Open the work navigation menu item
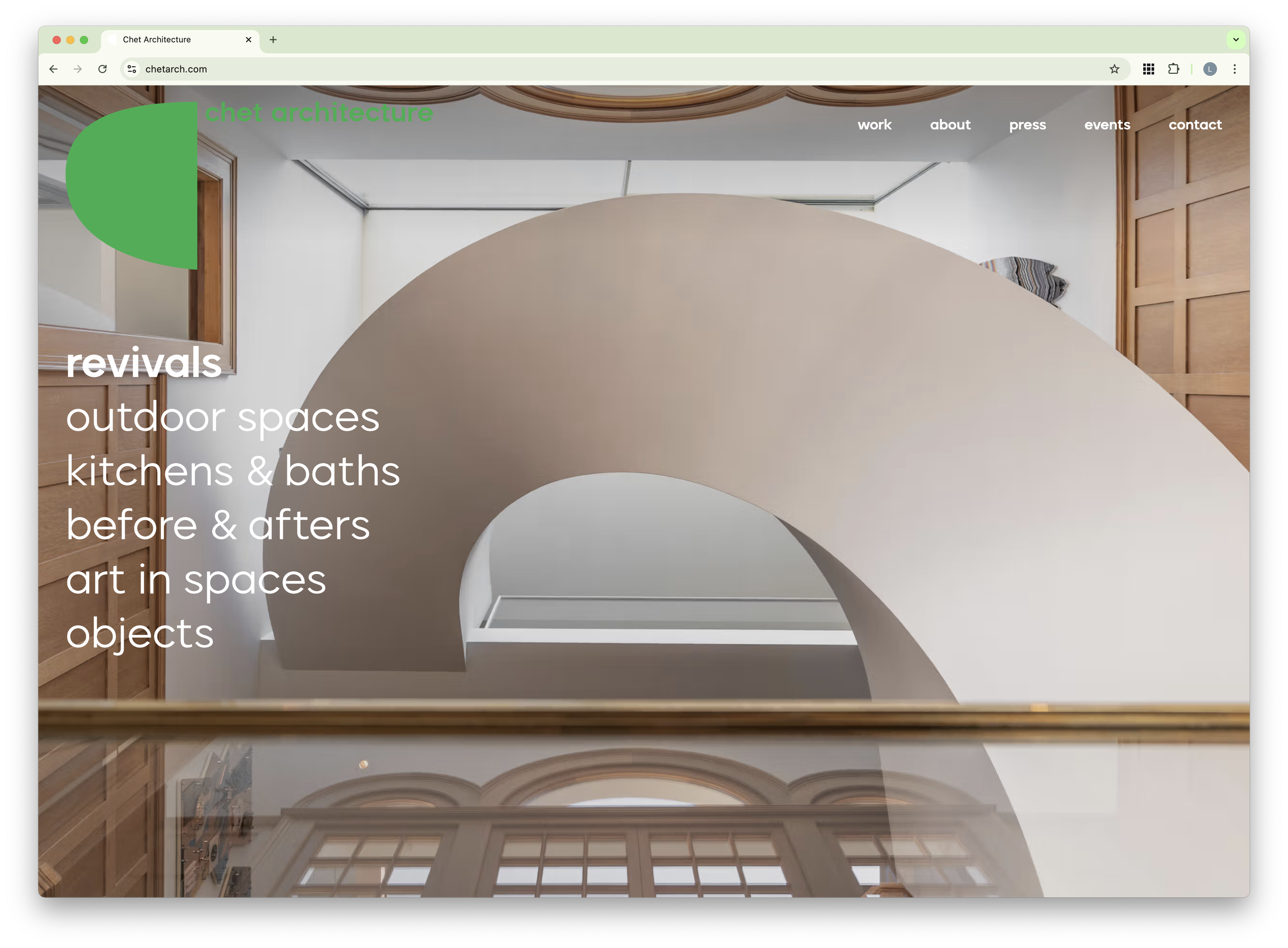 [x=874, y=125]
